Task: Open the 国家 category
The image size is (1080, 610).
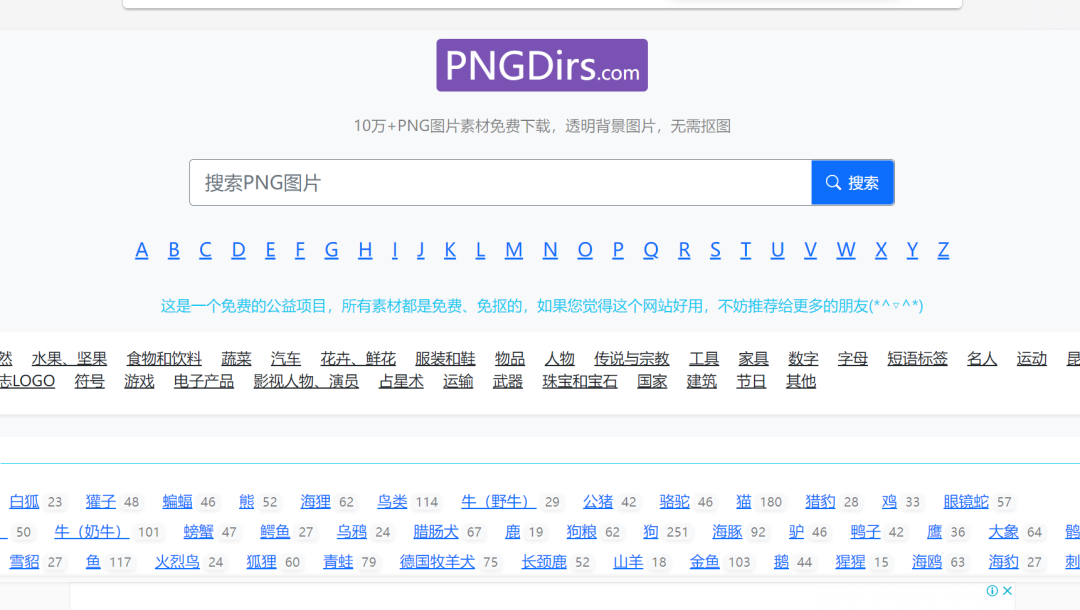Action: click(x=652, y=381)
